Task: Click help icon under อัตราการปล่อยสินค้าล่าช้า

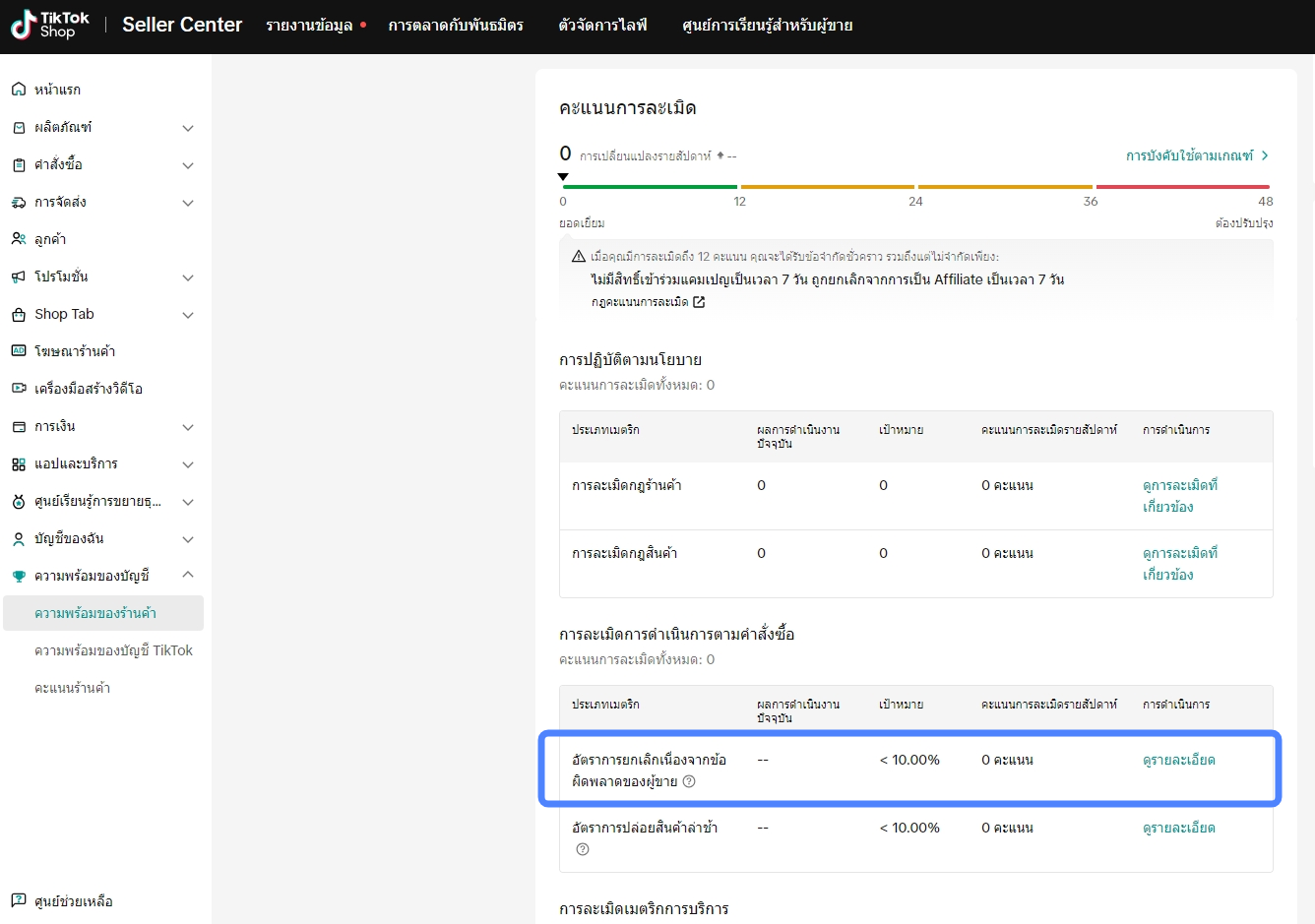Action: (x=583, y=849)
